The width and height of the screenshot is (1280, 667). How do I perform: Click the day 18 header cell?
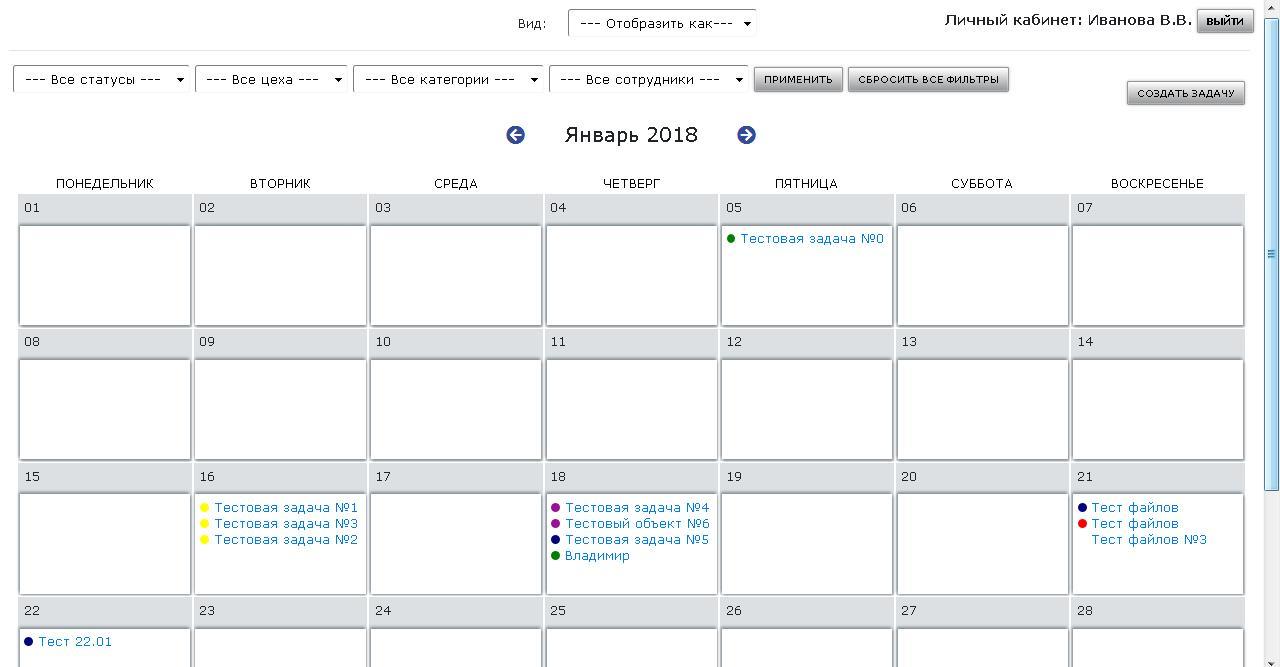click(631, 477)
